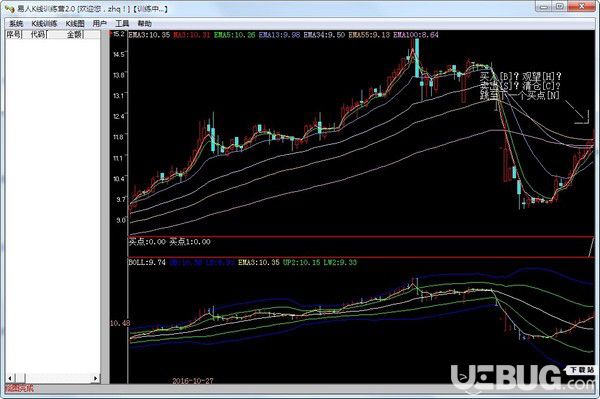The image size is (600, 399).
Task: Click the right scroll arrow under the list
Action: pos(96,378)
